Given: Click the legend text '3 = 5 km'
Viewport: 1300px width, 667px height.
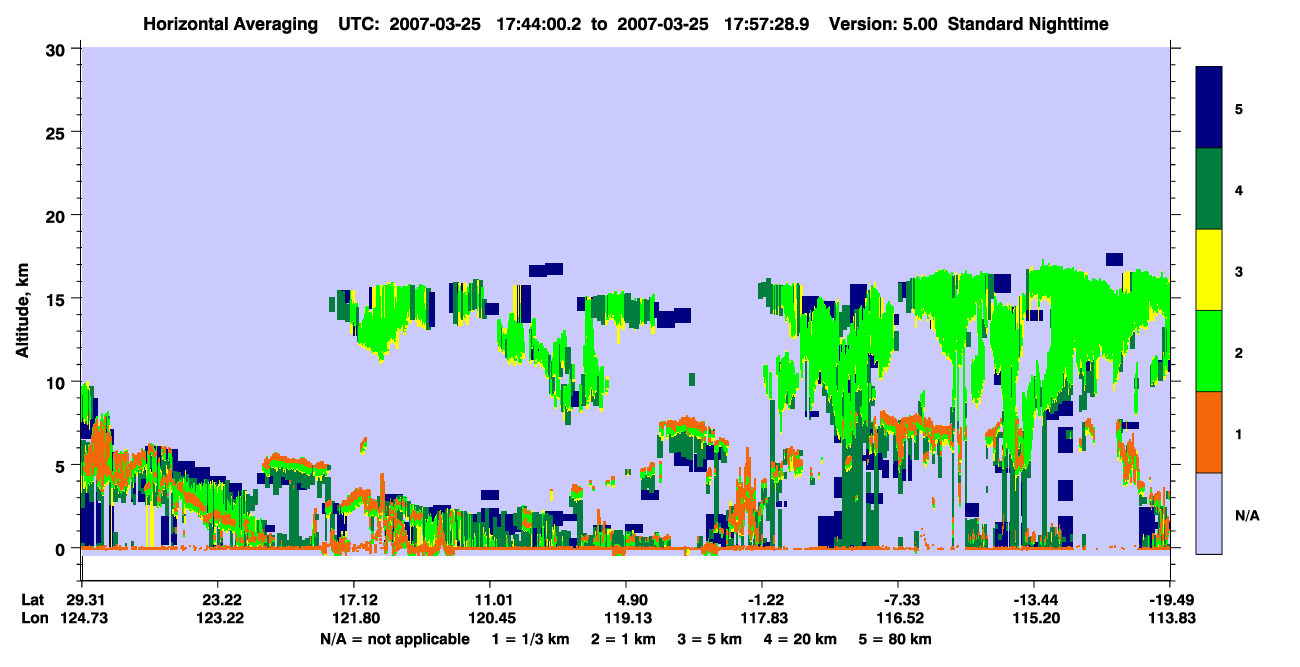Looking at the screenshot, I should [x=709, y=639].
